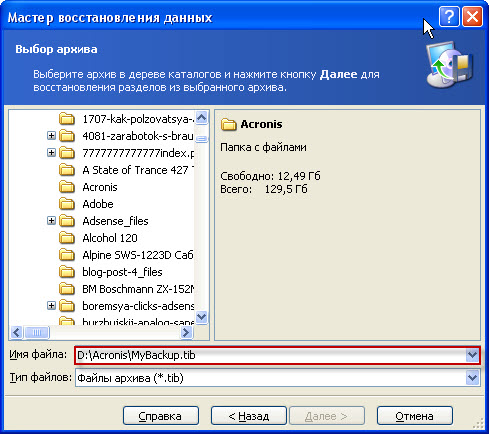
Task: Click folder icon next to 777777777777index
Action: [x=67, y=153]
